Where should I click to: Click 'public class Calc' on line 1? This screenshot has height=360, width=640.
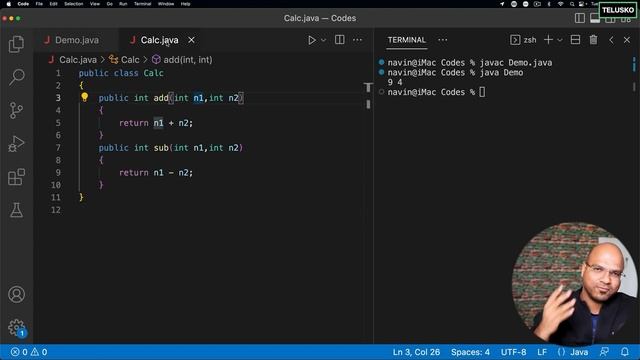tap(121, 73)
